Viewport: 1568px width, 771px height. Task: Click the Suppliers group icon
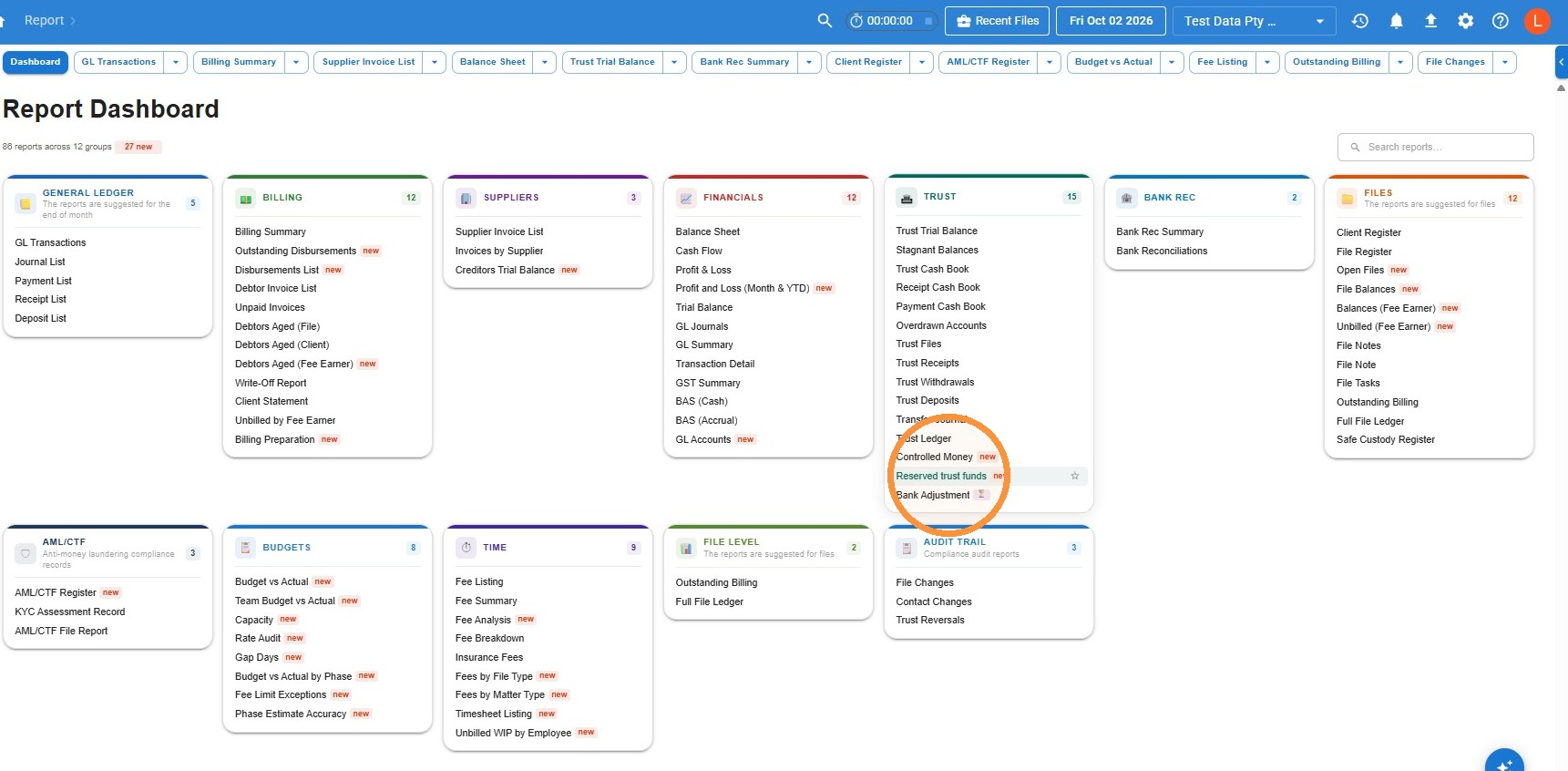(x=466, y=198)
